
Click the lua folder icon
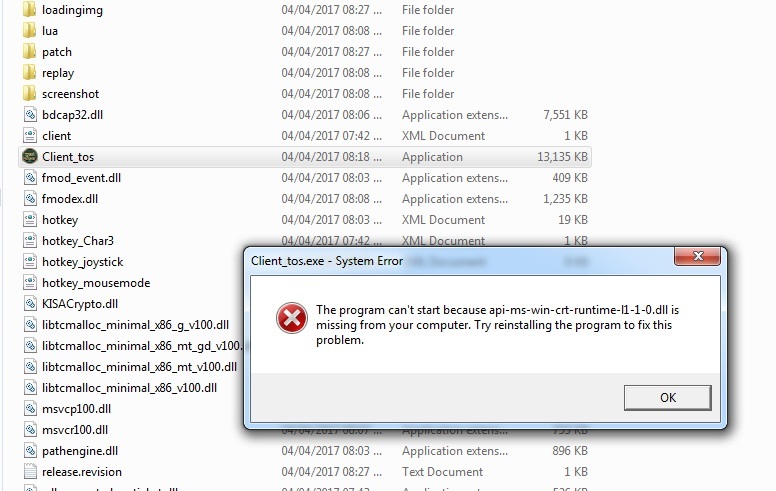pos(30,31)
